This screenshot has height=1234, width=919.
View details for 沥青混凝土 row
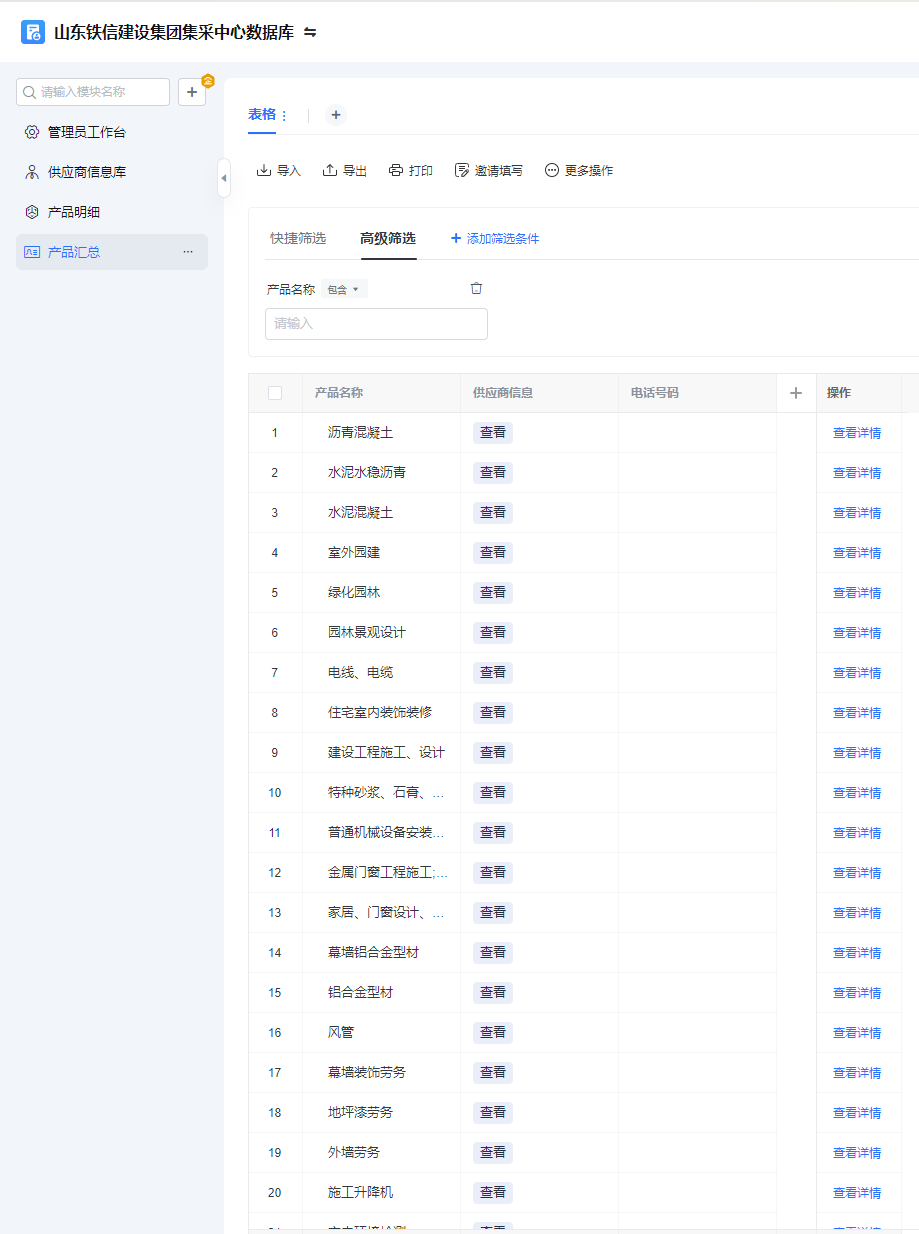click(x=857, y=433)
